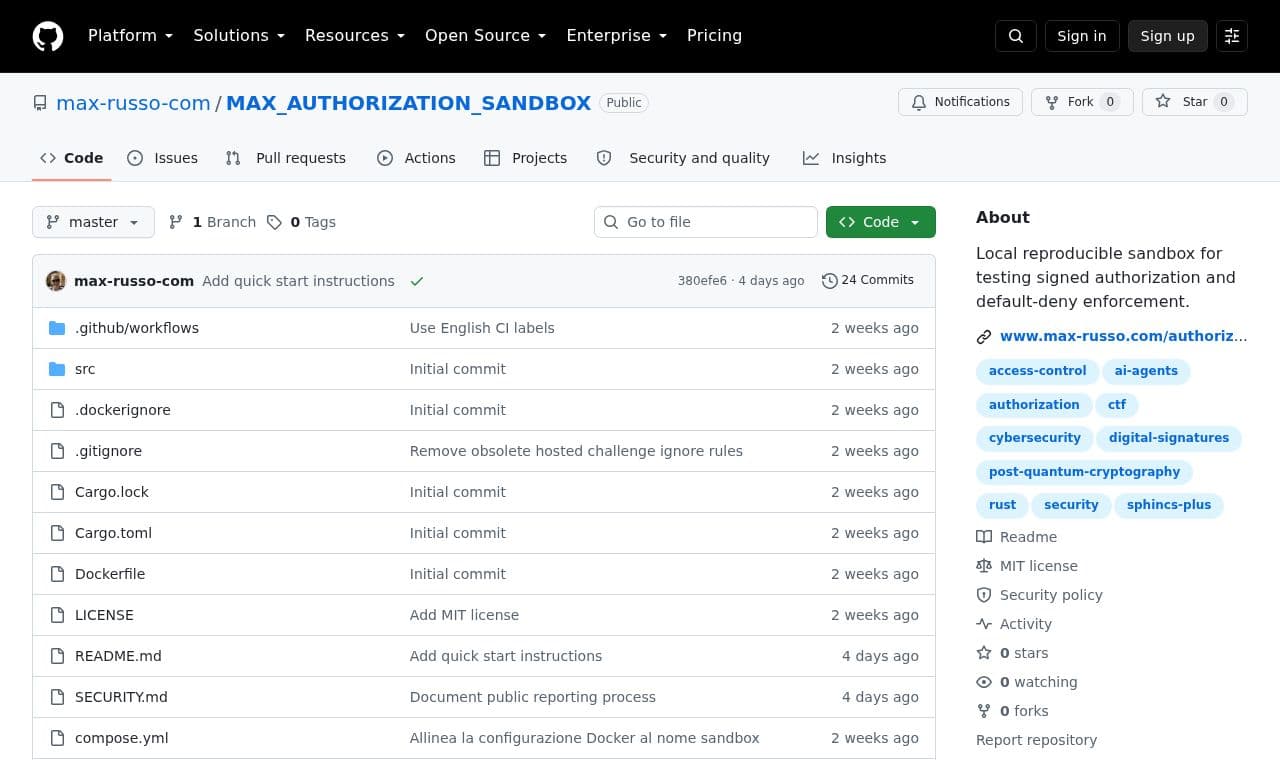Open the Activity link in About
This screenshot has width=1280, height=760.
(x=1014, y=624)
